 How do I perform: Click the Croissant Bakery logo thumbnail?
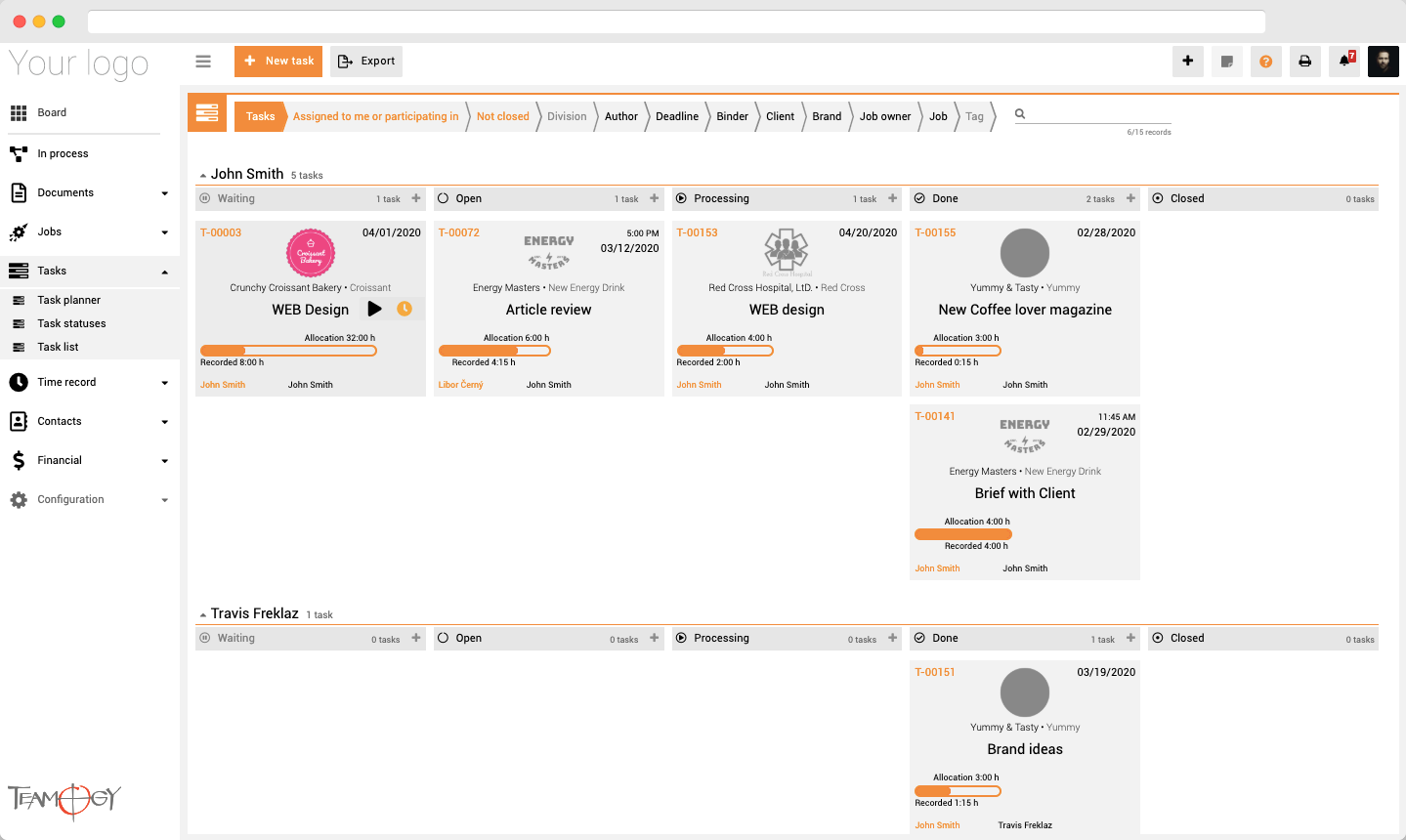pyautogui.click(x=311, y=253)
